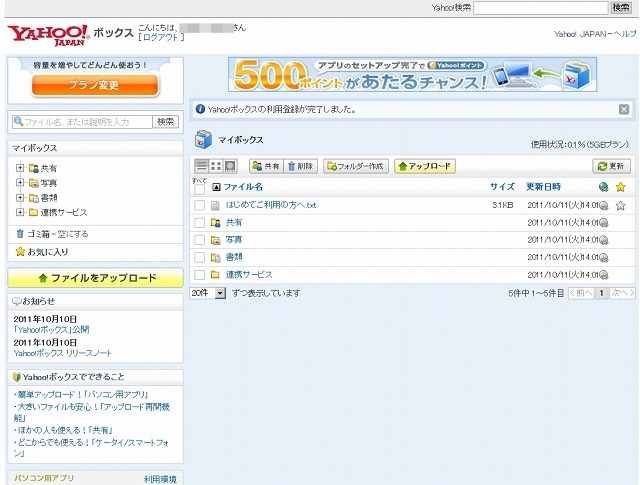Viewport: 640px width, 485px height.
Task: Click share status icon on 書類 row
Action: click(604, 258)
